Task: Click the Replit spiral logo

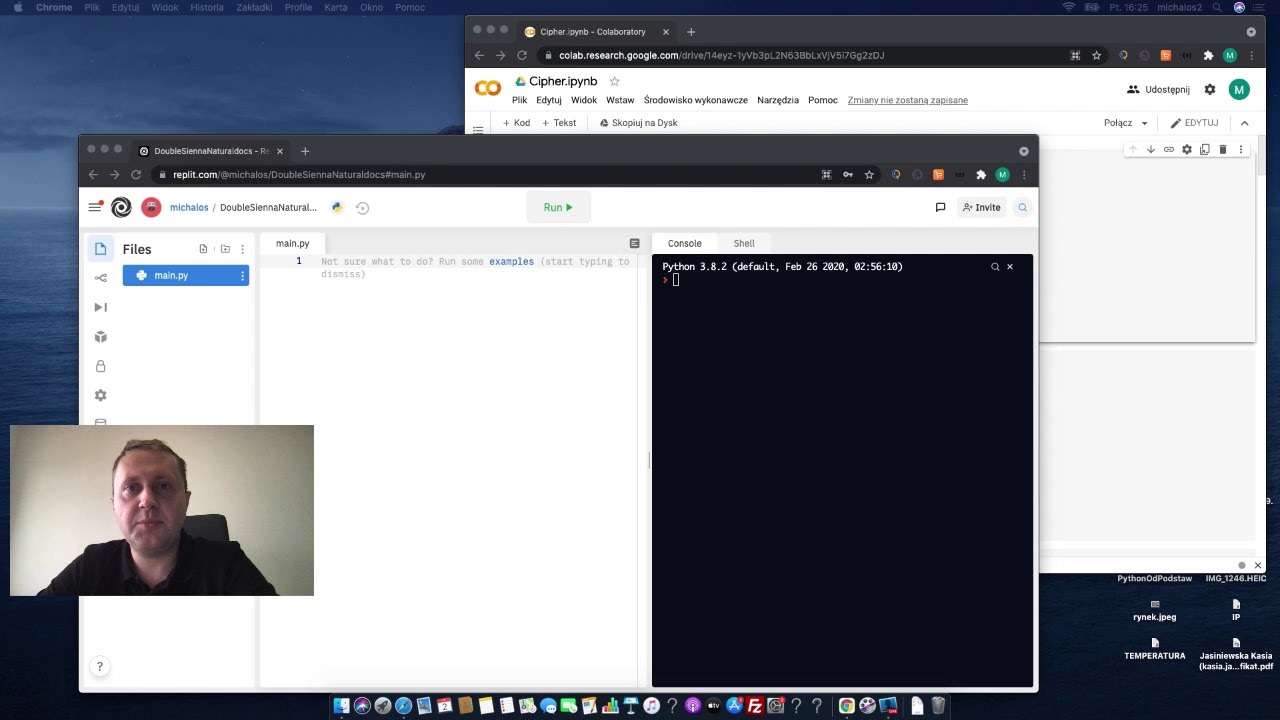Action: click(x=121, y=207)
